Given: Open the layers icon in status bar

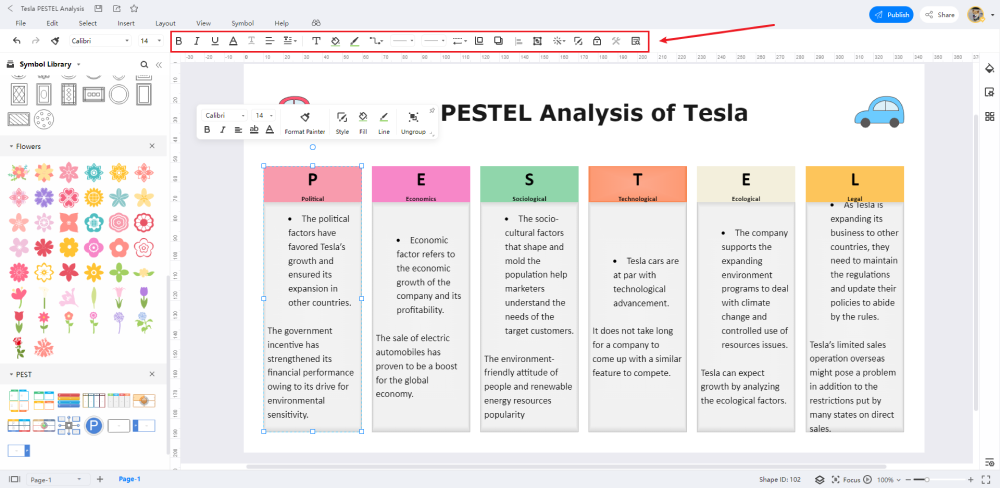Looking at the screenshot, I should pos(820,479).
